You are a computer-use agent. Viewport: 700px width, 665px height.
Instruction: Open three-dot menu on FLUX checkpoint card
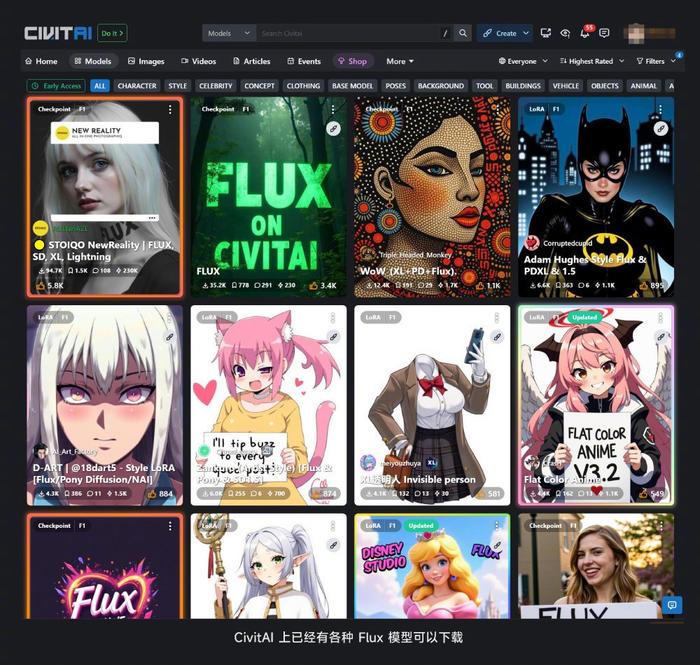pyautogui.click(x=333, y=109)
